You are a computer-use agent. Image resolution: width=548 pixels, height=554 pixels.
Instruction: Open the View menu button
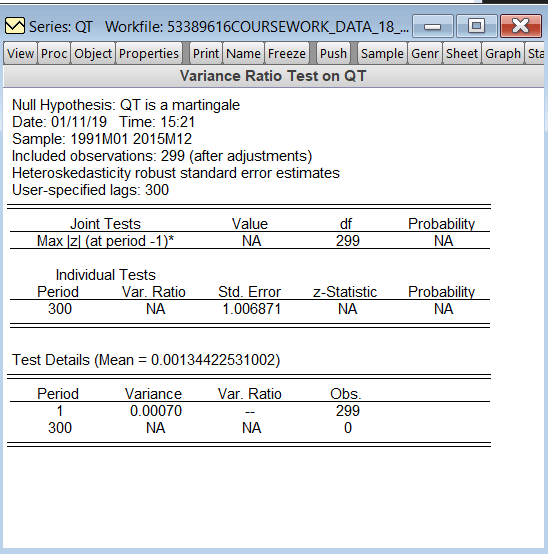pyautogui.click(x=20, y=54)
